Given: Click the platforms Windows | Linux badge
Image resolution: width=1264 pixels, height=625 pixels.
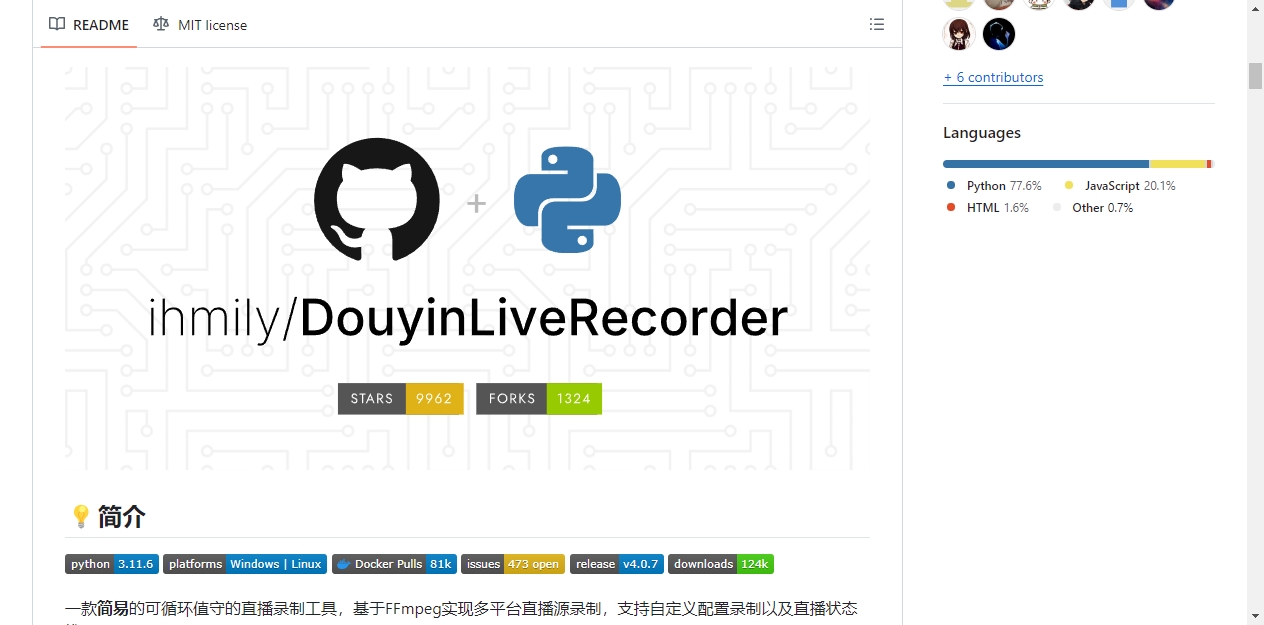Looking at the screenshot, I should [245, 564].
